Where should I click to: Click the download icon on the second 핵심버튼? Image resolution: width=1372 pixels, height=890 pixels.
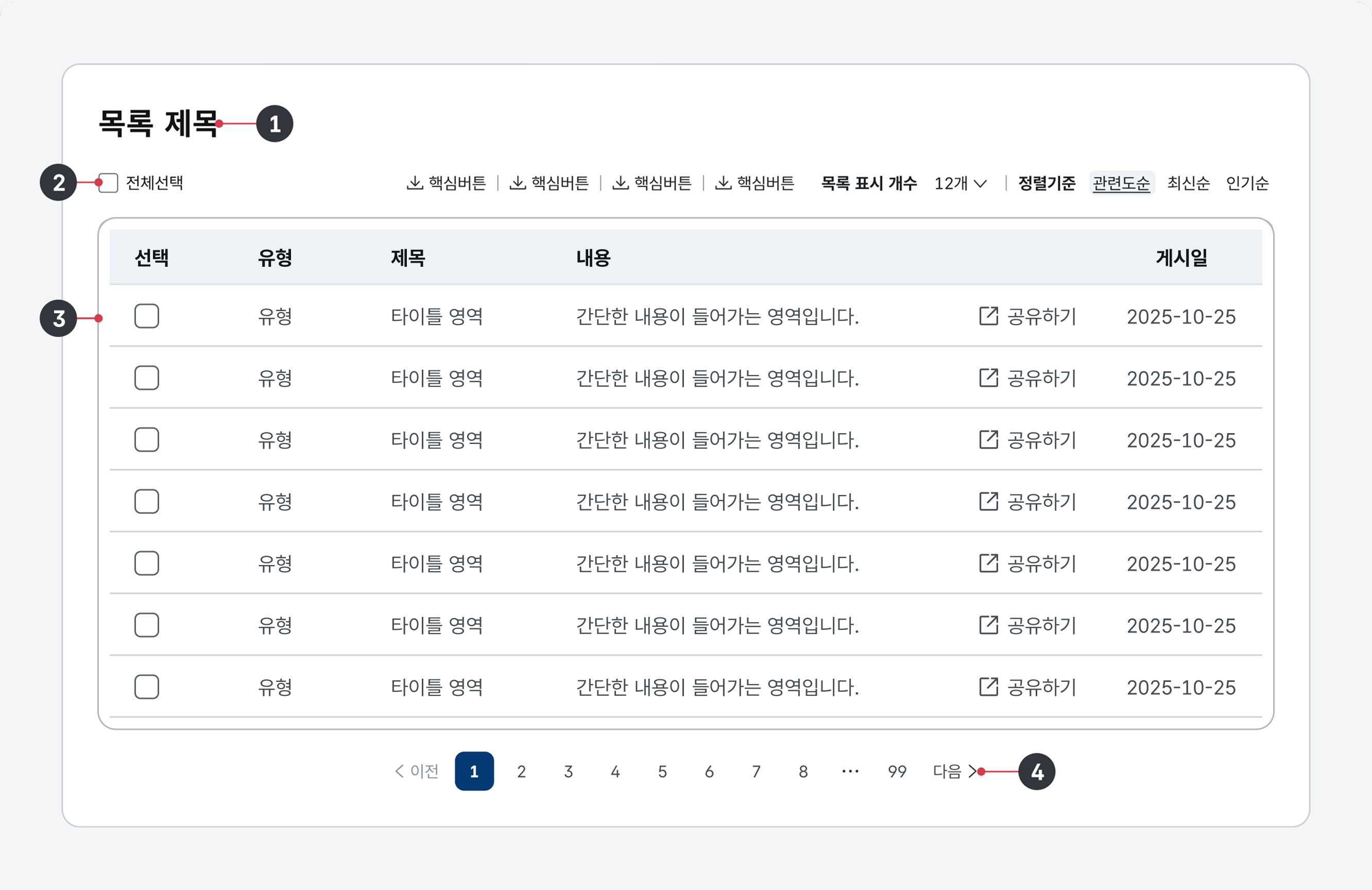518,183
